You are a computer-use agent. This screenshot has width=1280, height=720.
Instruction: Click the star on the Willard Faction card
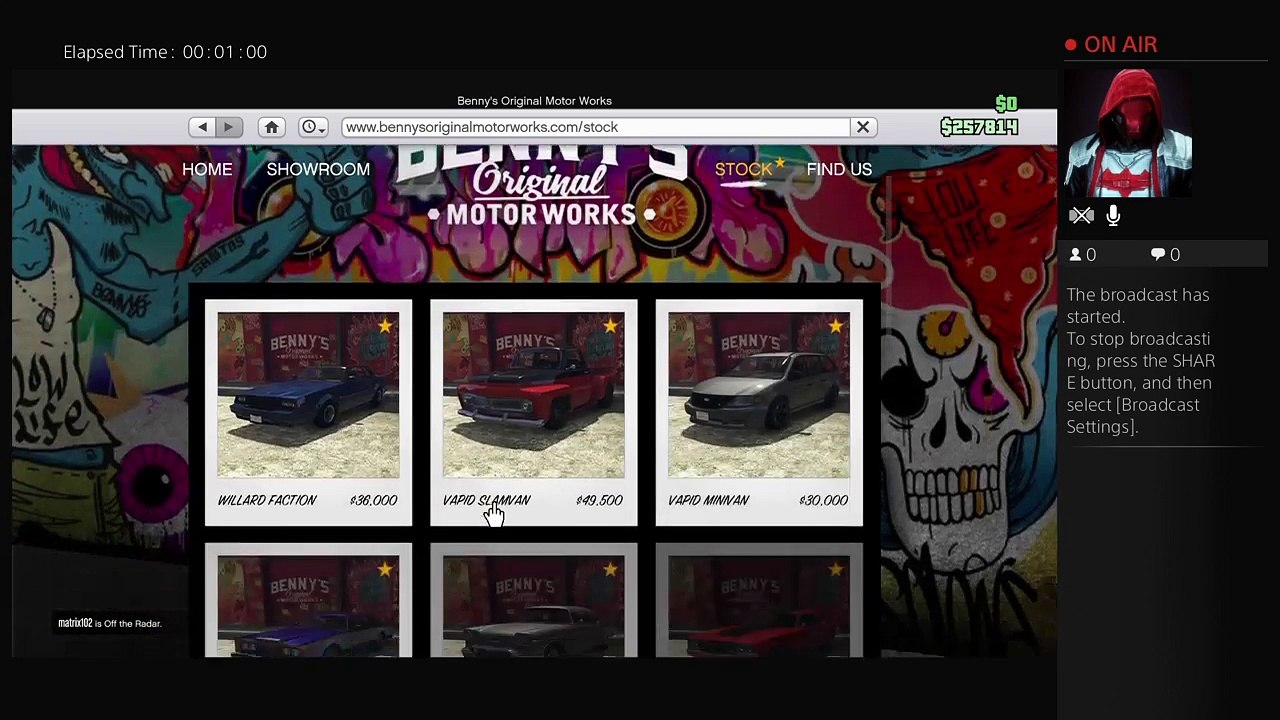click(385, 326)
